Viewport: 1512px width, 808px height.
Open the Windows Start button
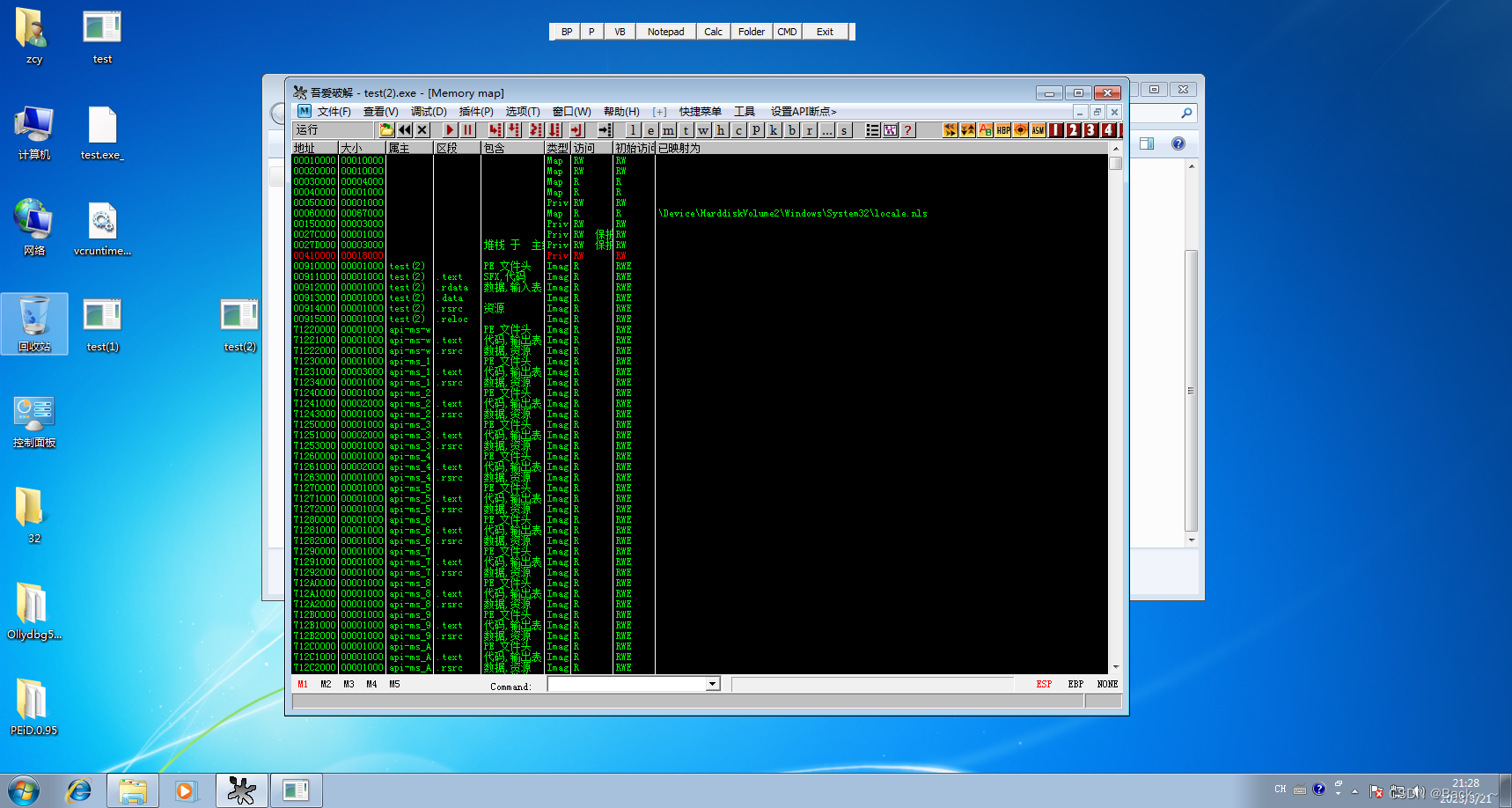[x=23, y=790]
